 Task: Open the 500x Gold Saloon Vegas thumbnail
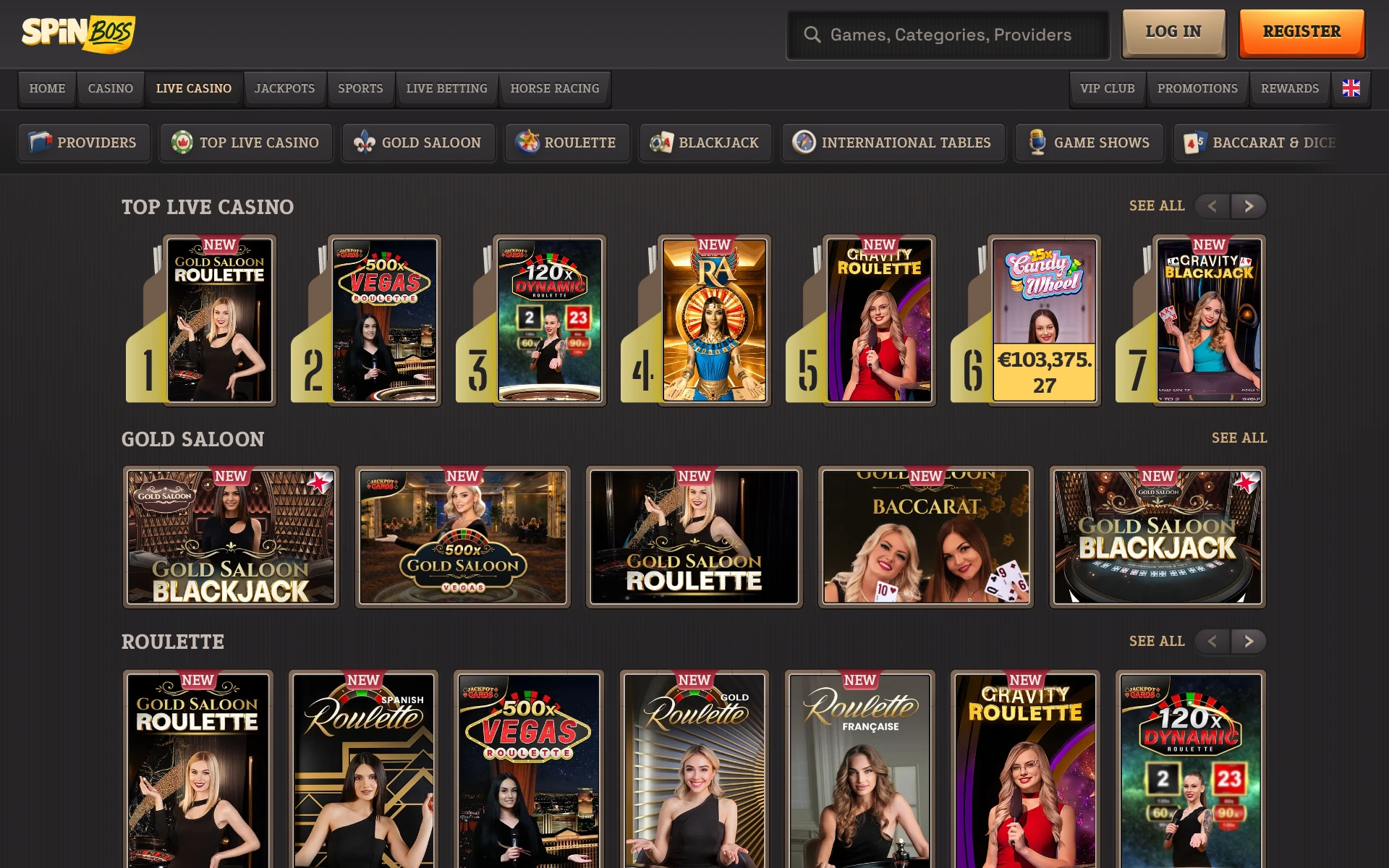tap(463, 537)
